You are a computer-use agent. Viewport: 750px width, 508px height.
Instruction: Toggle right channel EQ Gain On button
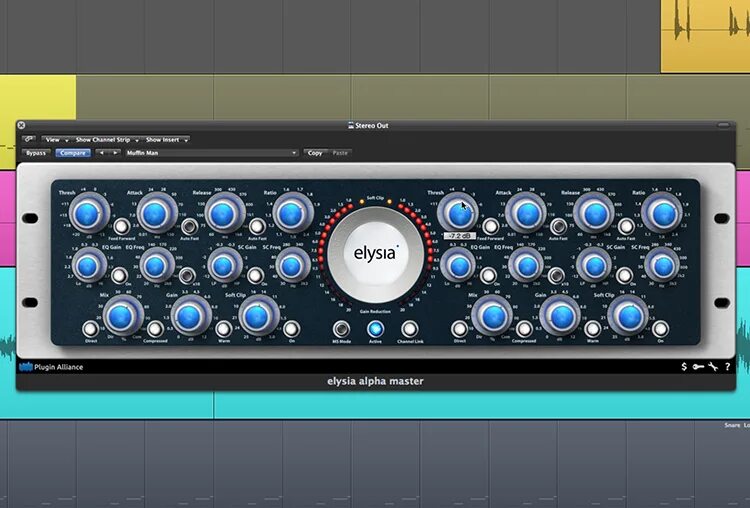[488, 276]
